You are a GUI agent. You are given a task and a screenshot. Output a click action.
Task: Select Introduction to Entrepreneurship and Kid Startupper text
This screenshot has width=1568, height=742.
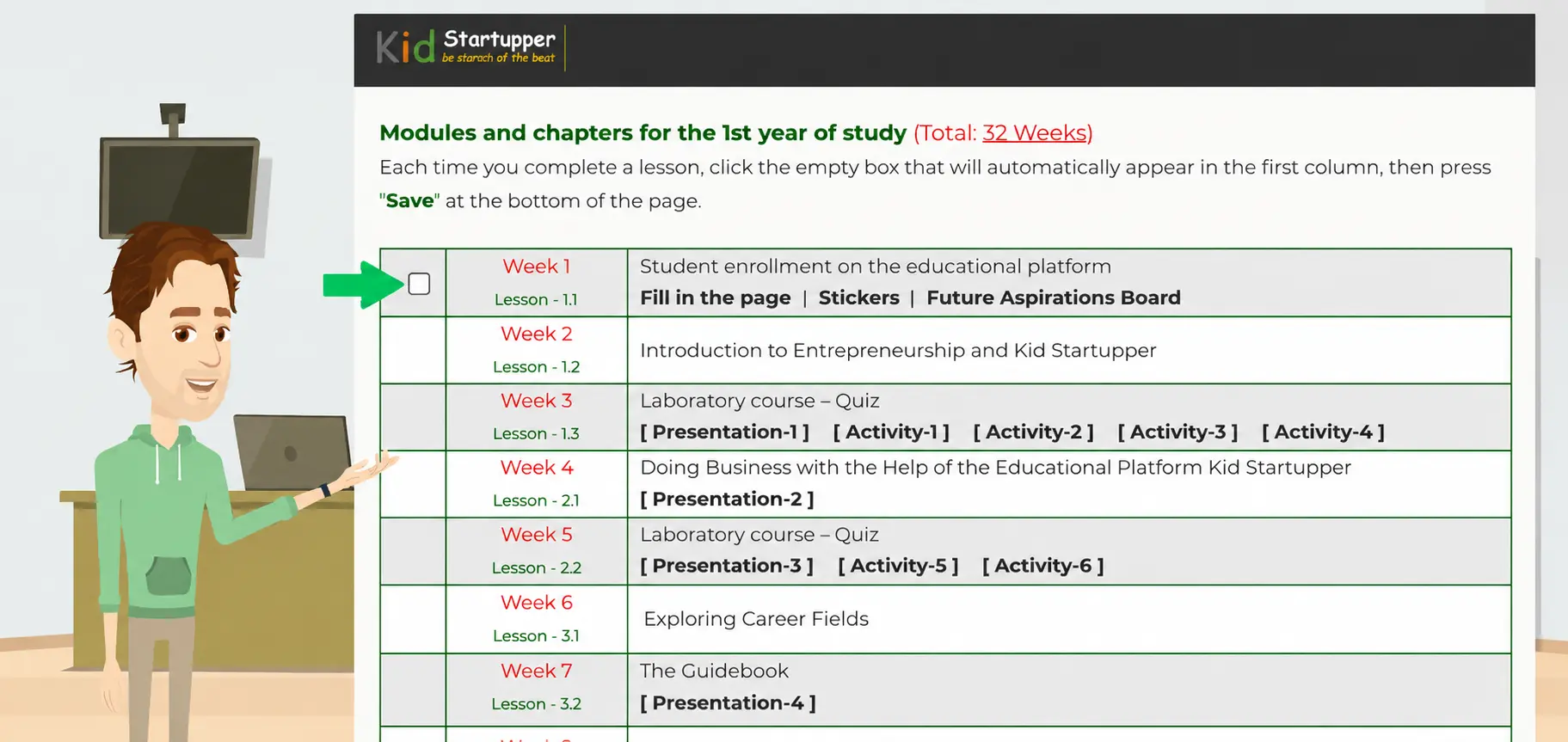pos(898,351)
